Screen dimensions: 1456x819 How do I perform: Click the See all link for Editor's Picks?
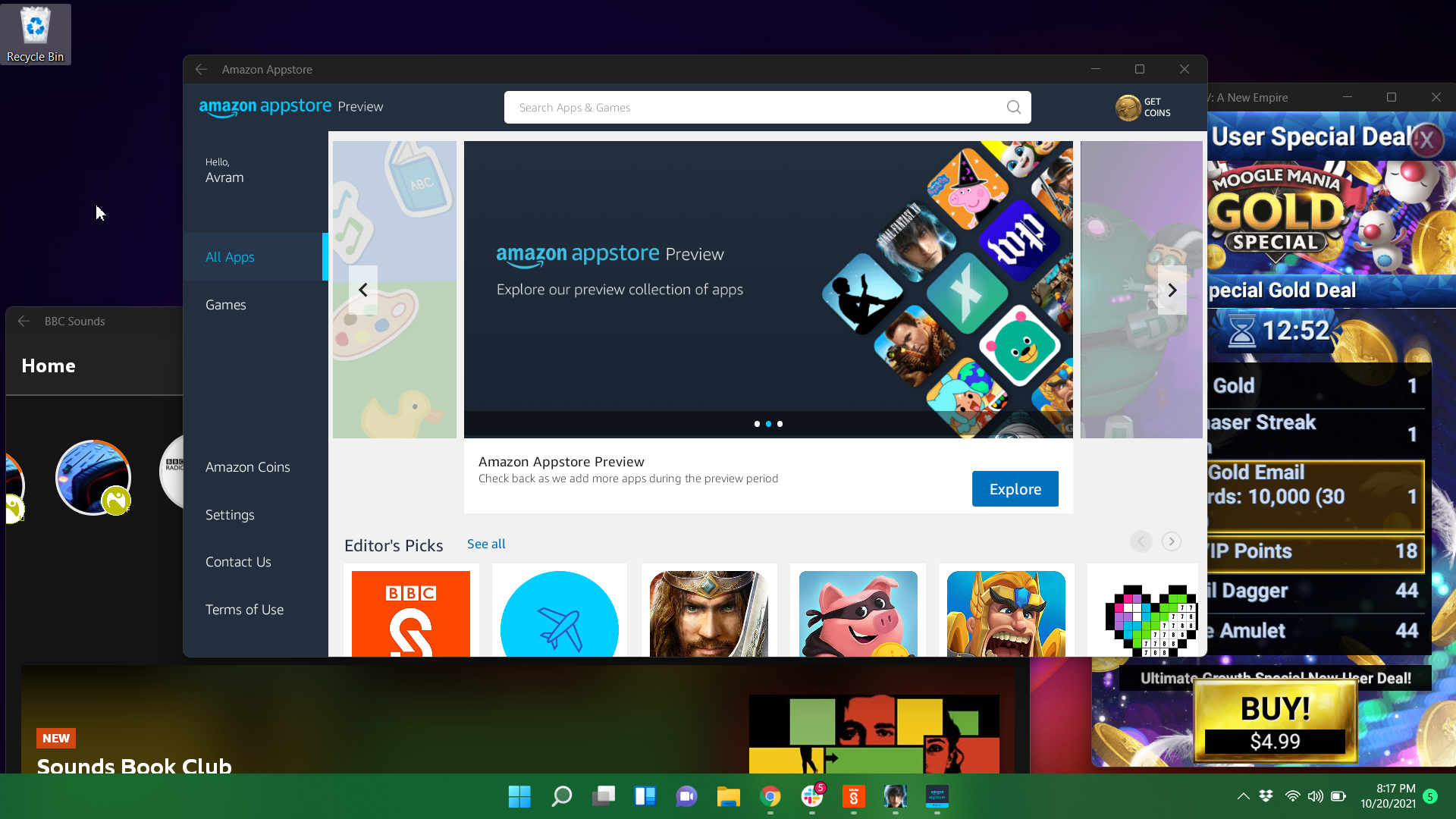tap(487, 543)
